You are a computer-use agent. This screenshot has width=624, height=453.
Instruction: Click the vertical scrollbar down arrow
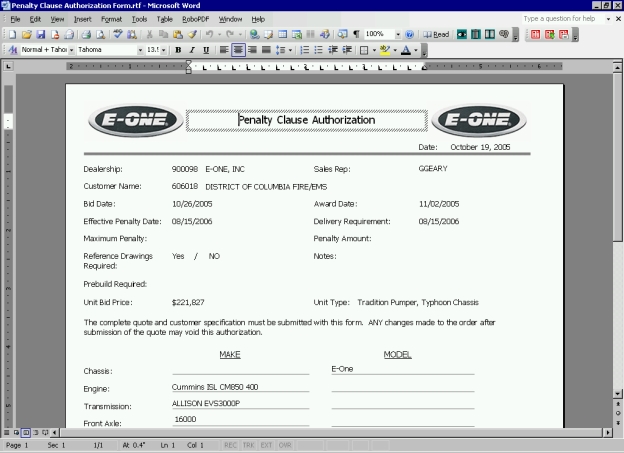tap(618, 394)
